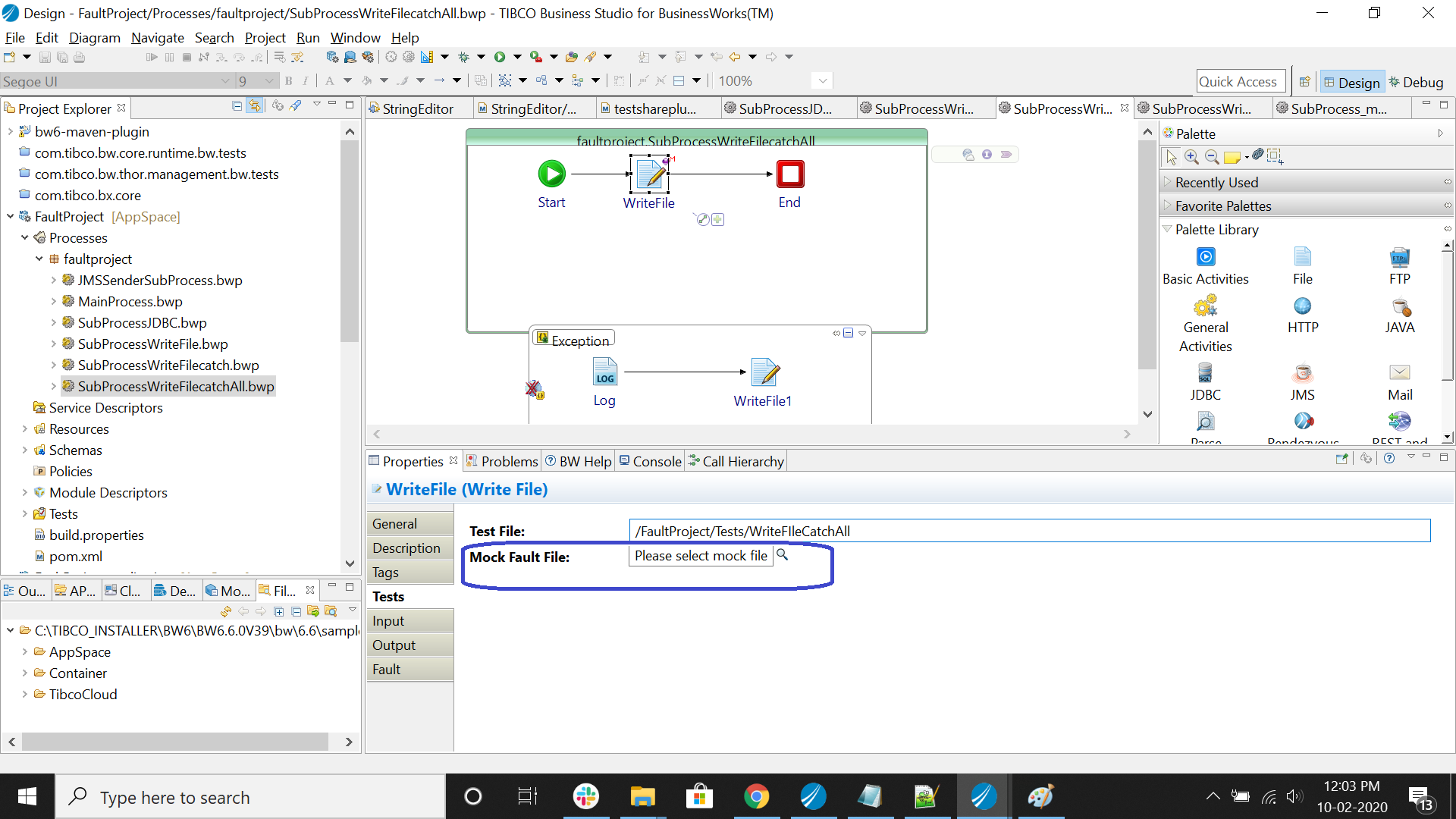Expand the AppSpace folder
Screen dimensions: 1456x819
point(25,652)
